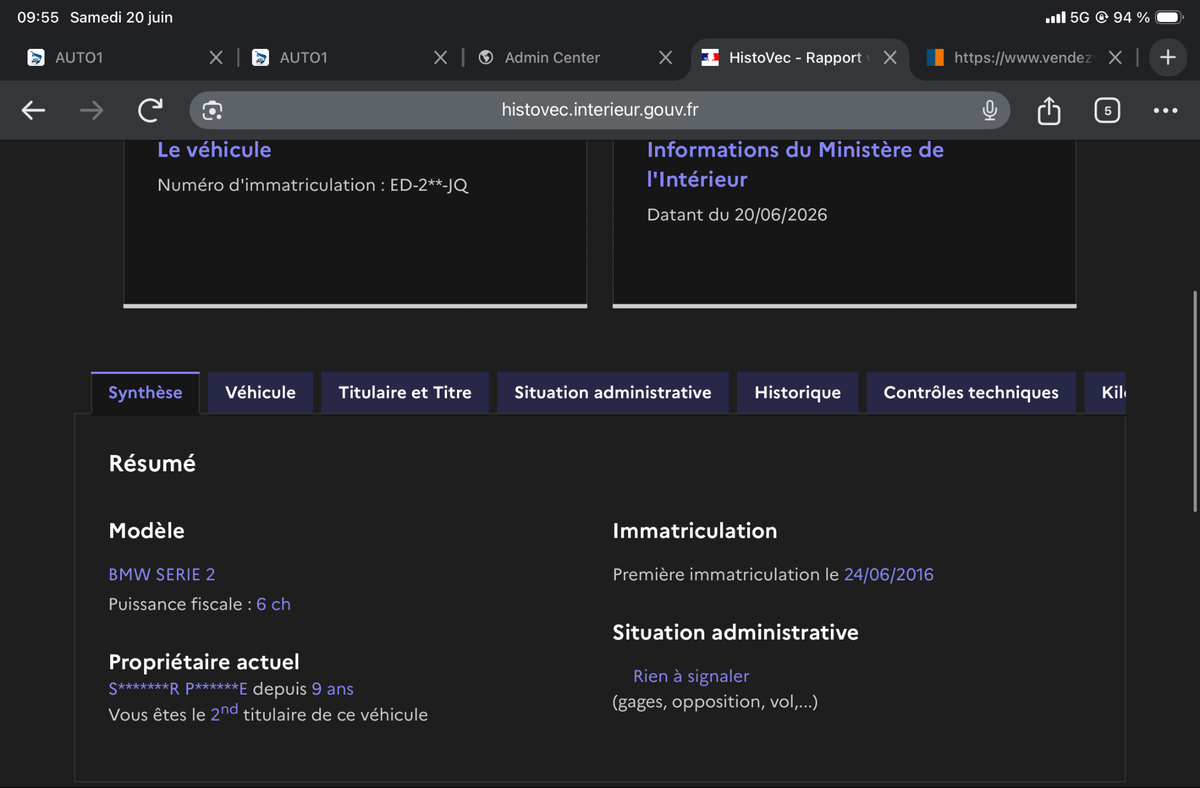This screenshot has height=788, width=1200.
Task: Open the Contrôles techniques tab
Action: [971, 392]
